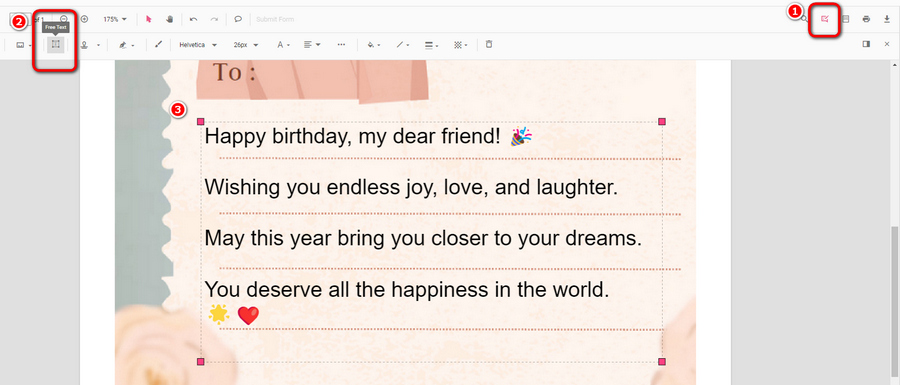
Task: Click the 'Wishing you endless joy' text line
Action: 411,187
